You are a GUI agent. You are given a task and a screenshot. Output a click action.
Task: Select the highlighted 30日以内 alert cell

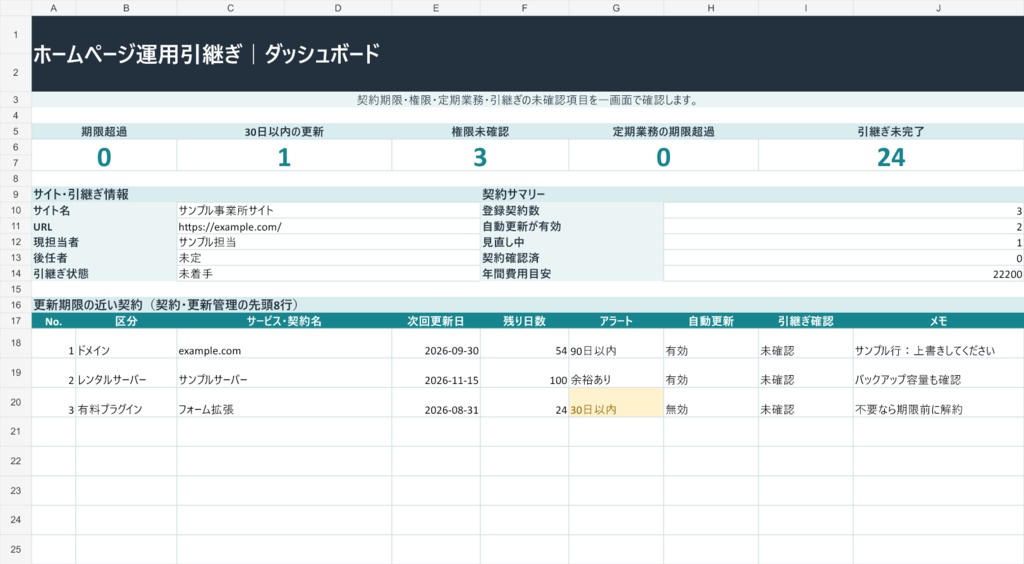[x=616, y=402]
